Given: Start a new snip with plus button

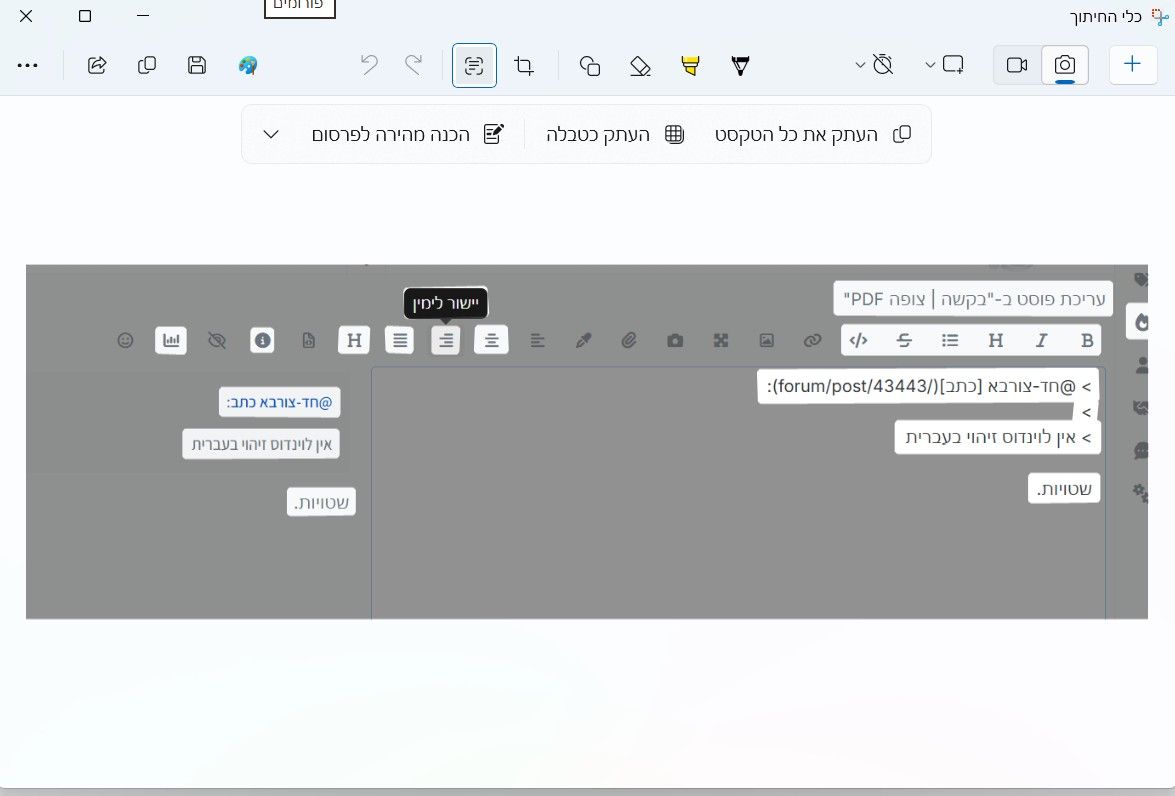Looking at the screenshot, I should [1132, 64].
